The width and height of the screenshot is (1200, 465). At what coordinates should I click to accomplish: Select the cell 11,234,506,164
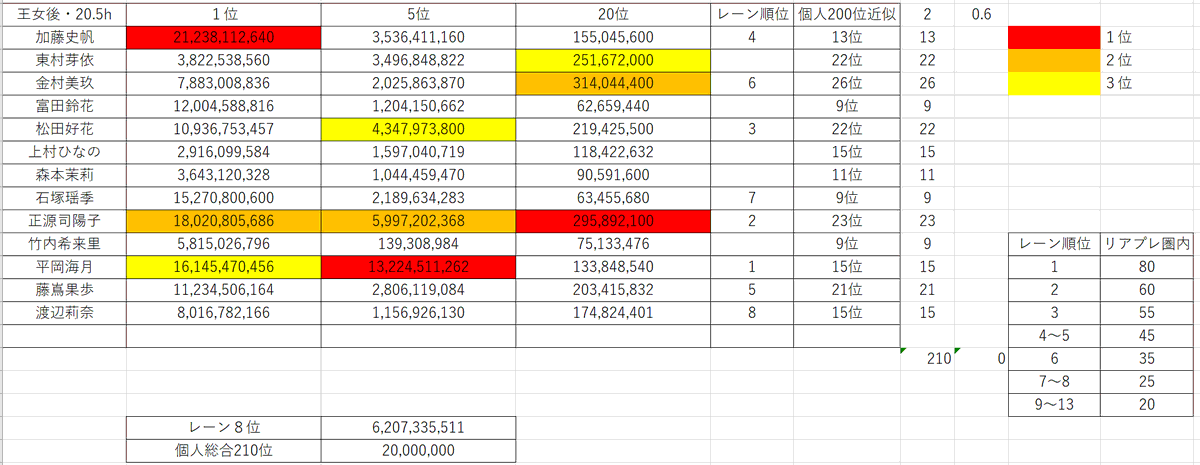pyautogui.click(x=224, y=290)
